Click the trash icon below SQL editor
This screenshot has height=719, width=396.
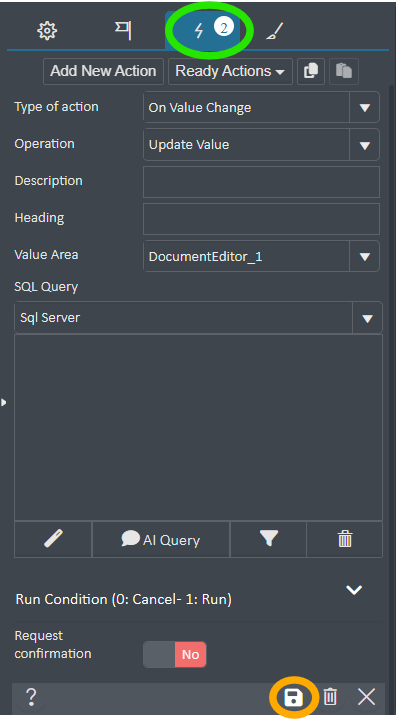coord(345,539)
